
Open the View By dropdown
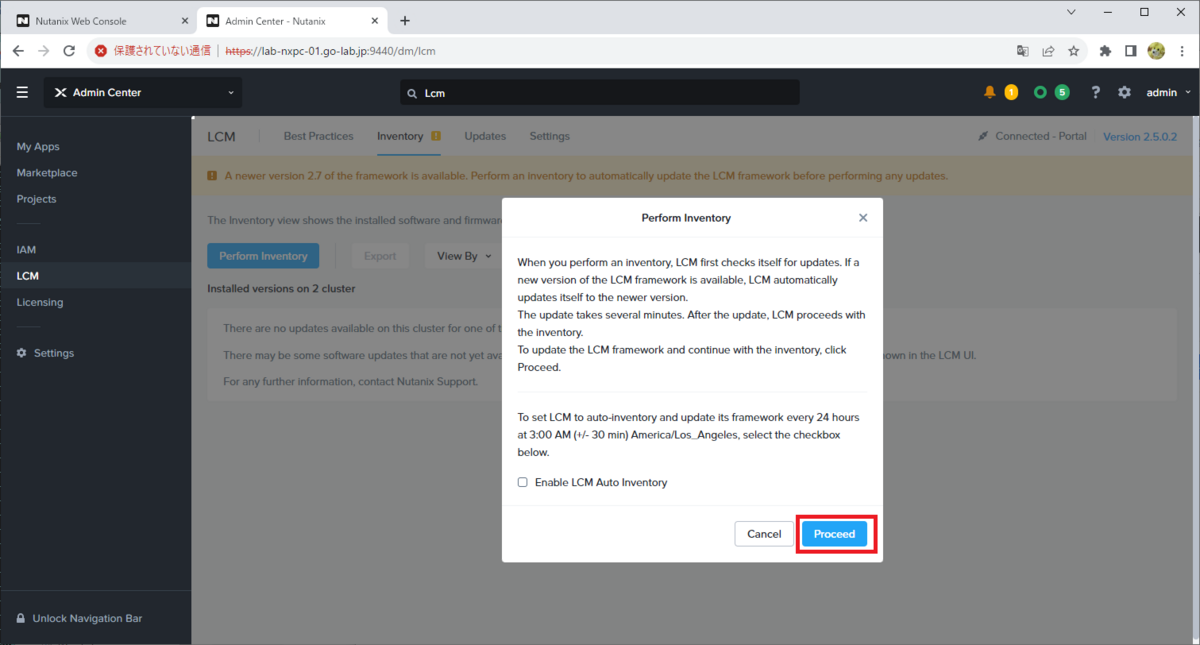pos(464,256)
